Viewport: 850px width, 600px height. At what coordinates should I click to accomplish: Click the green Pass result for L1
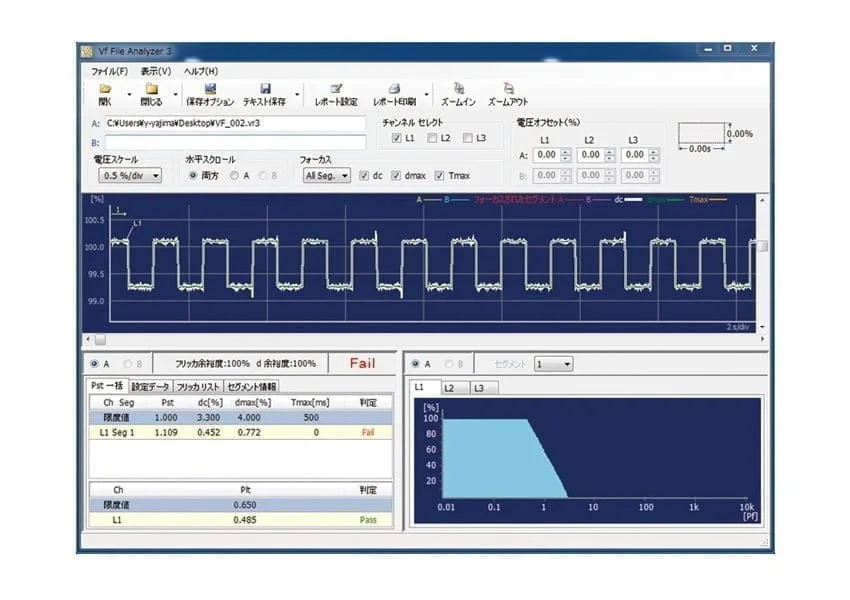tap(368, 520)
